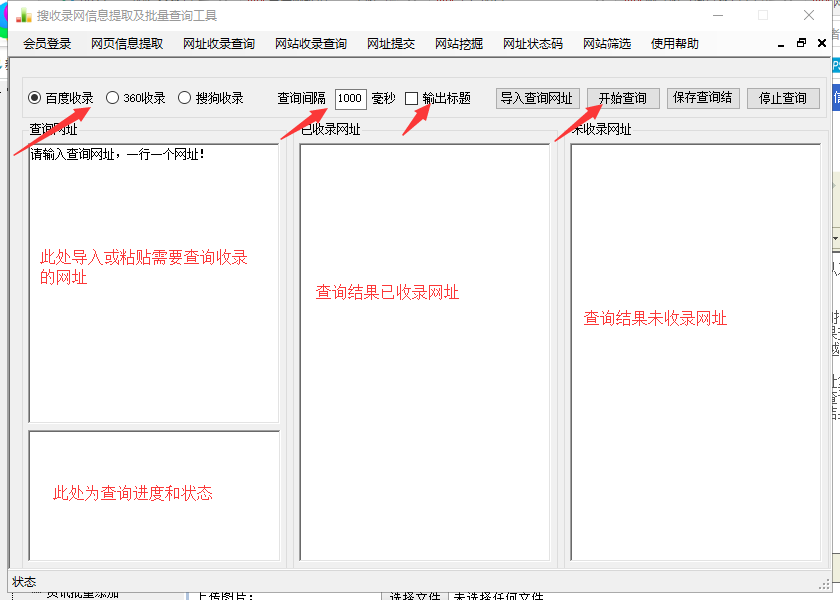The height and width of the screenshot is (600, 840).
Task: Stop the query with 停止查询
Action: click(x=783, y=98)
